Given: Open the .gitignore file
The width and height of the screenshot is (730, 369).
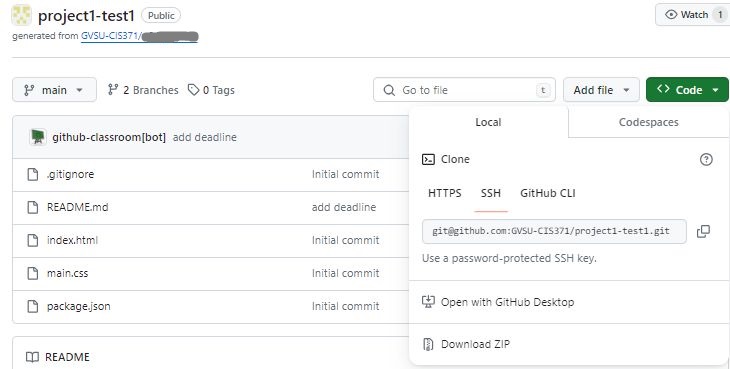Looking at the screenshot, I should click(x=70, y=174).
